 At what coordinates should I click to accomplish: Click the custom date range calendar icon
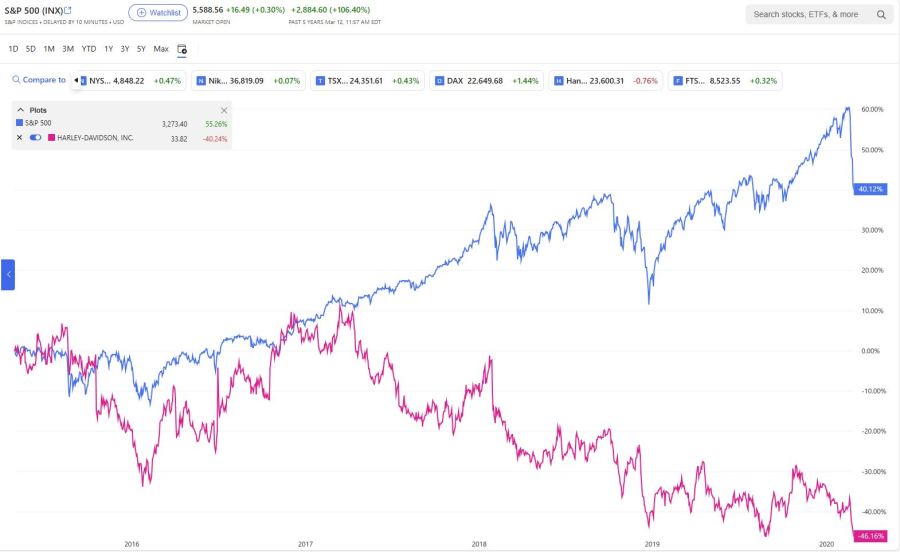click(x=182, y=49)
